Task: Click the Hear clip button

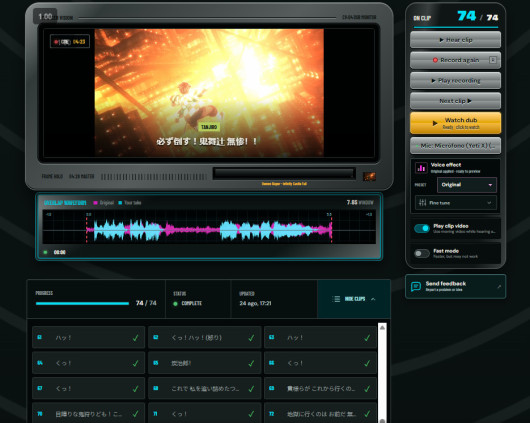Action: tap(455, 40)
